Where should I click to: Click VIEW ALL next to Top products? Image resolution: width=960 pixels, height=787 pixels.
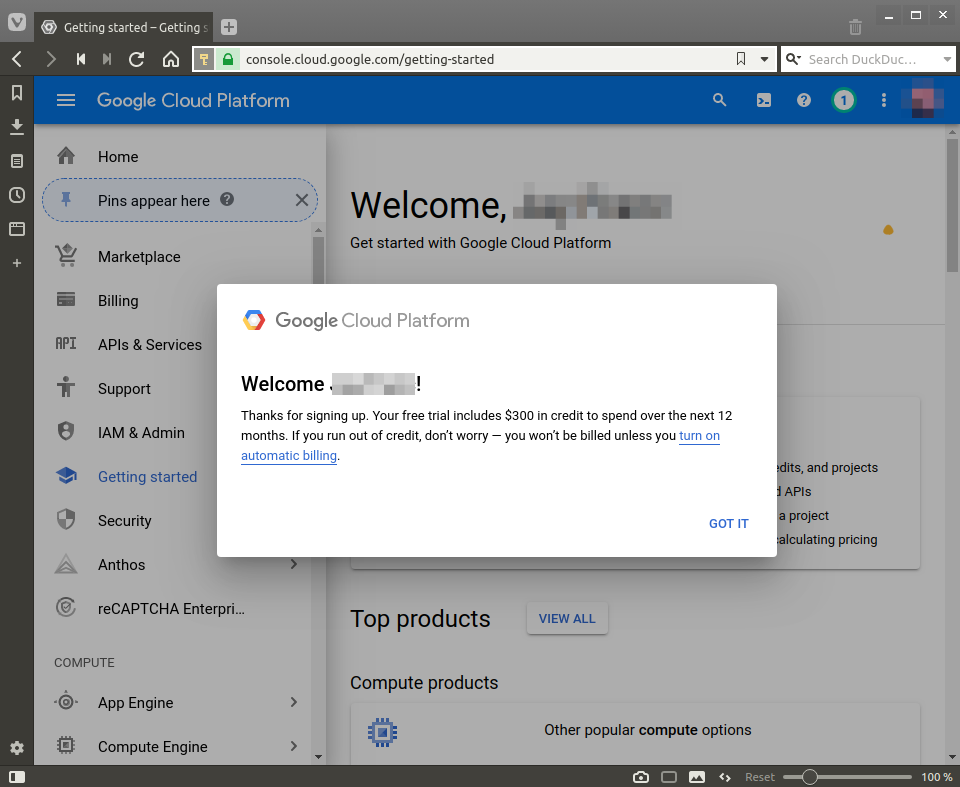[x=567, y=619]
